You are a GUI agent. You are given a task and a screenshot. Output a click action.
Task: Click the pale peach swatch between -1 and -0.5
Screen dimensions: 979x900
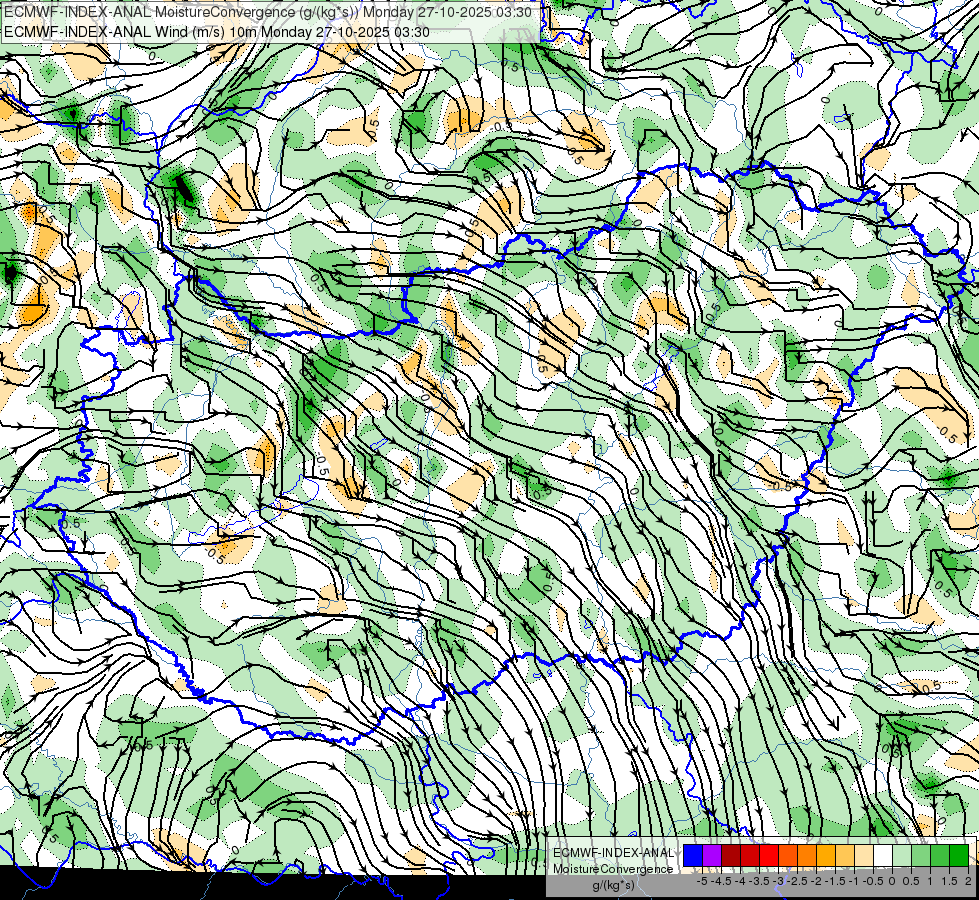(x=864, y=855)
